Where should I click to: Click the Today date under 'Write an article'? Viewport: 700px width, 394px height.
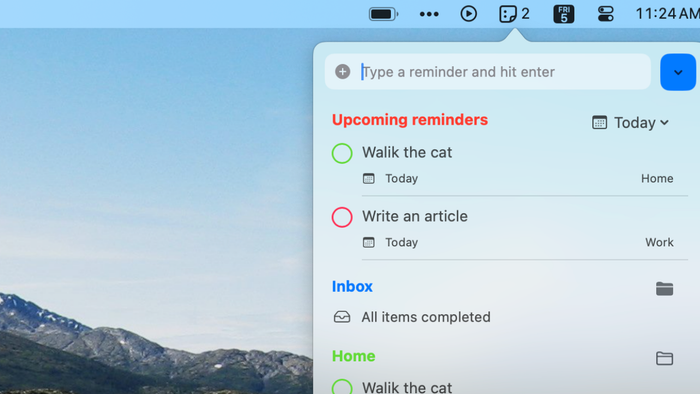pyautogui.click(x=401, y=242)
